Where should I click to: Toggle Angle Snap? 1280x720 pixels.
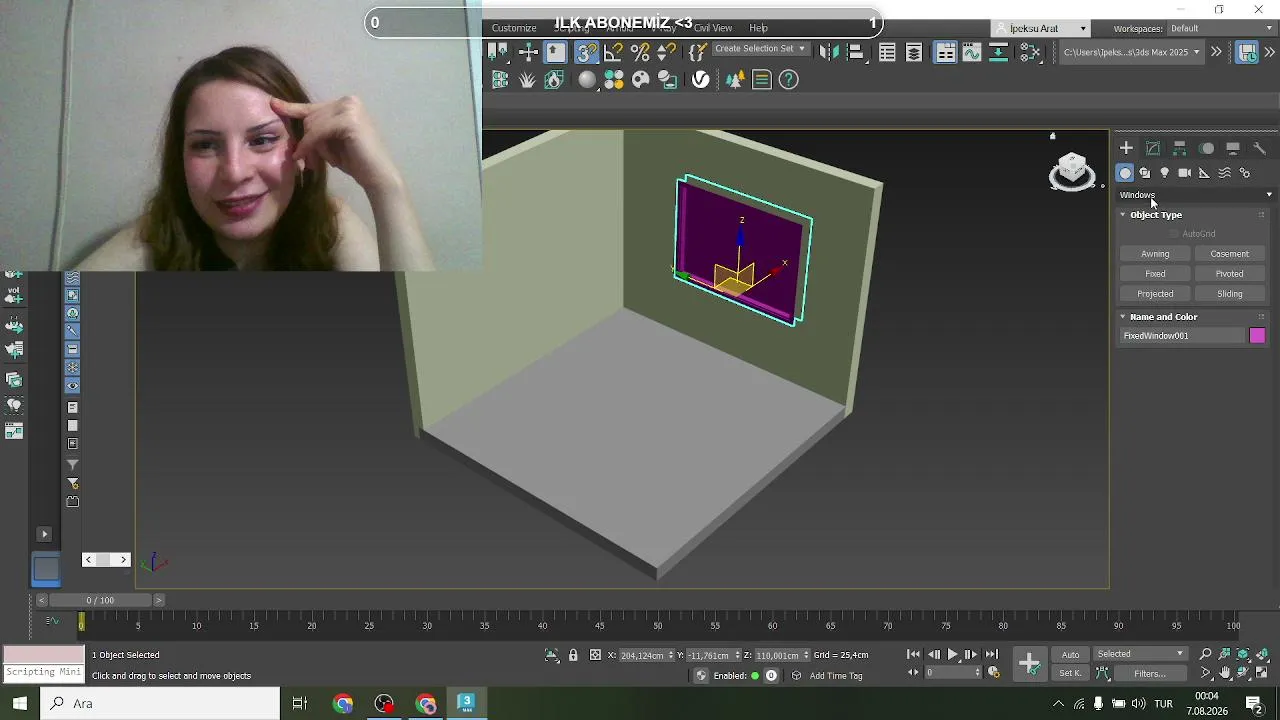614,52
